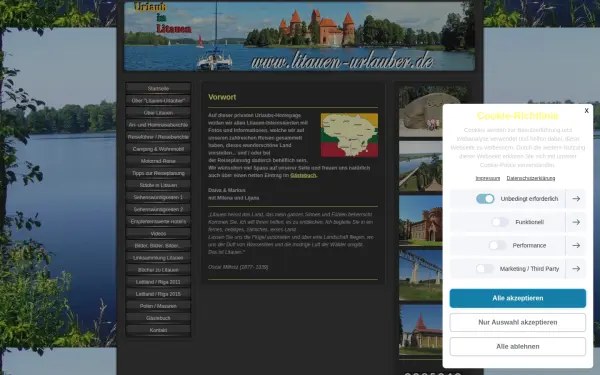Open the Datenschutzerklärung link
600x375 pixels.
pyautogui.click(x=531, y=178)
